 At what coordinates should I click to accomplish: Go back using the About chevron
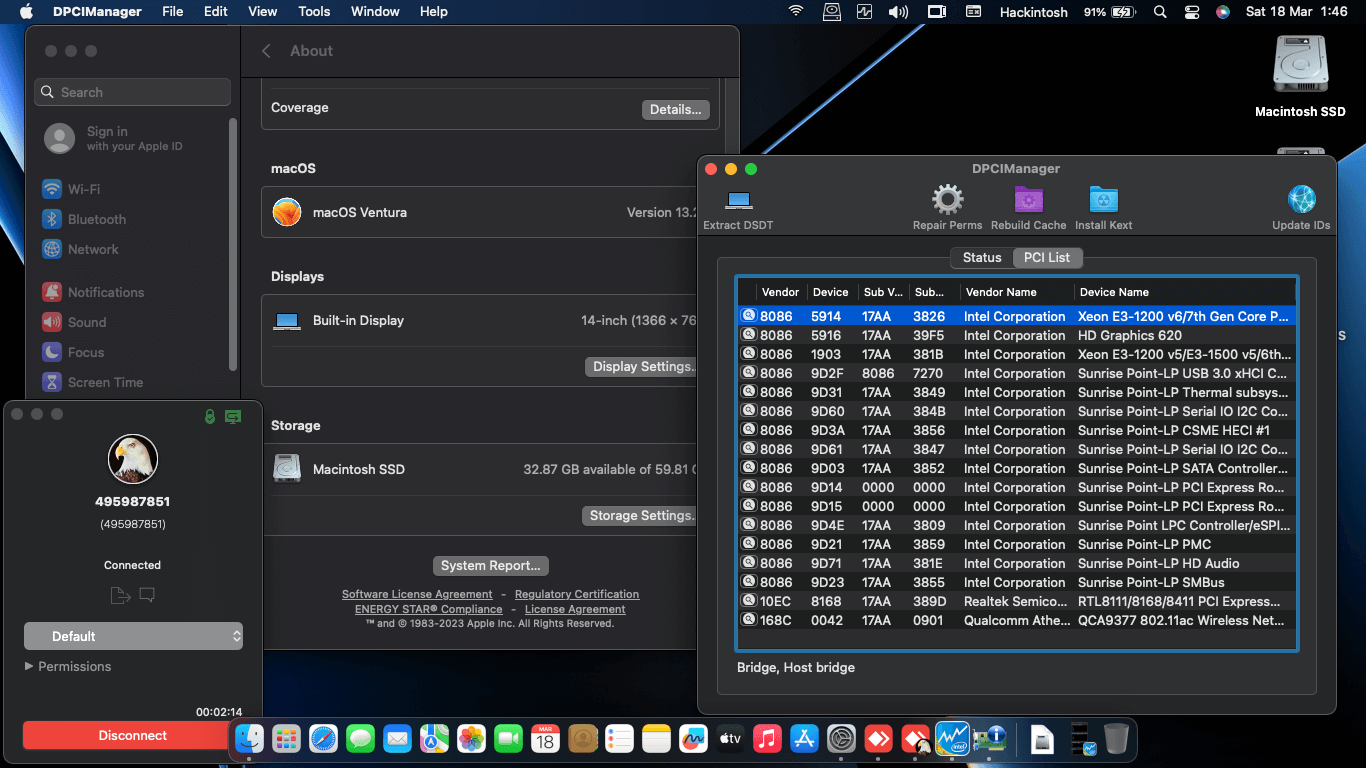pyautogui.click(x=266, y=51)
